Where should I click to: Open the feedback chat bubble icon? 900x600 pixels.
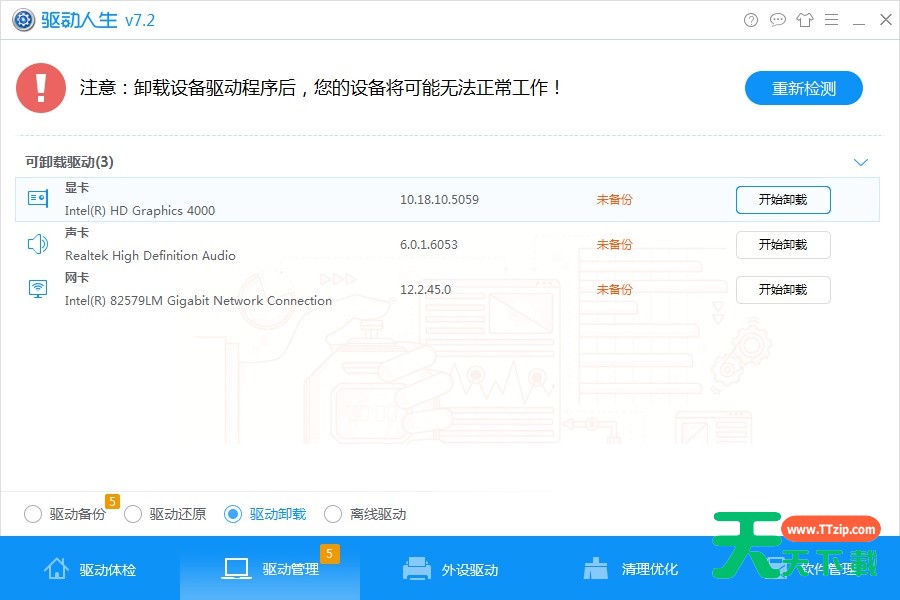[x=778, y=20]
